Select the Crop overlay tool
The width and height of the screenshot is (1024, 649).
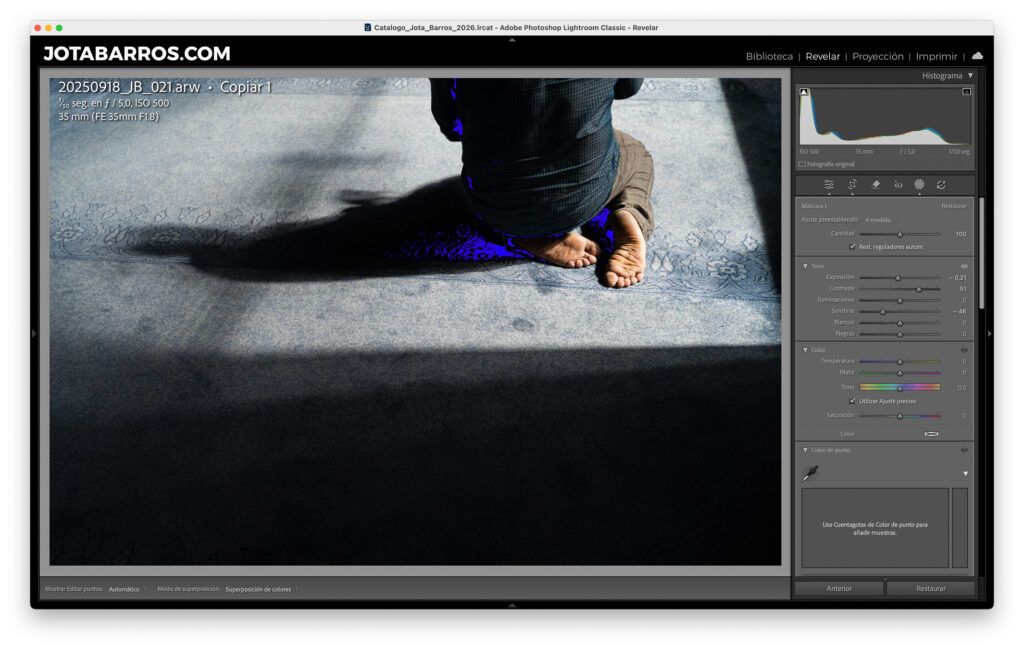(852, 185)
